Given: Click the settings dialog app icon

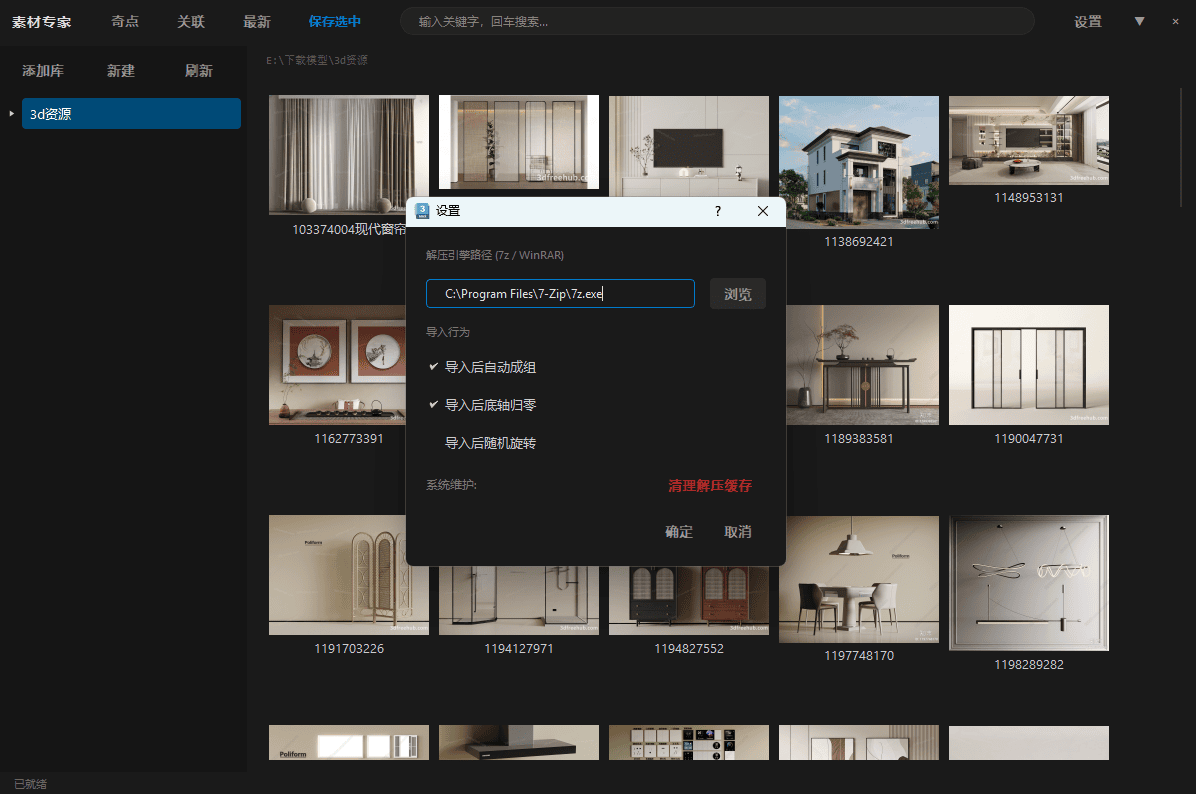Looking at the screenshot, I should [x=422, y=211].
